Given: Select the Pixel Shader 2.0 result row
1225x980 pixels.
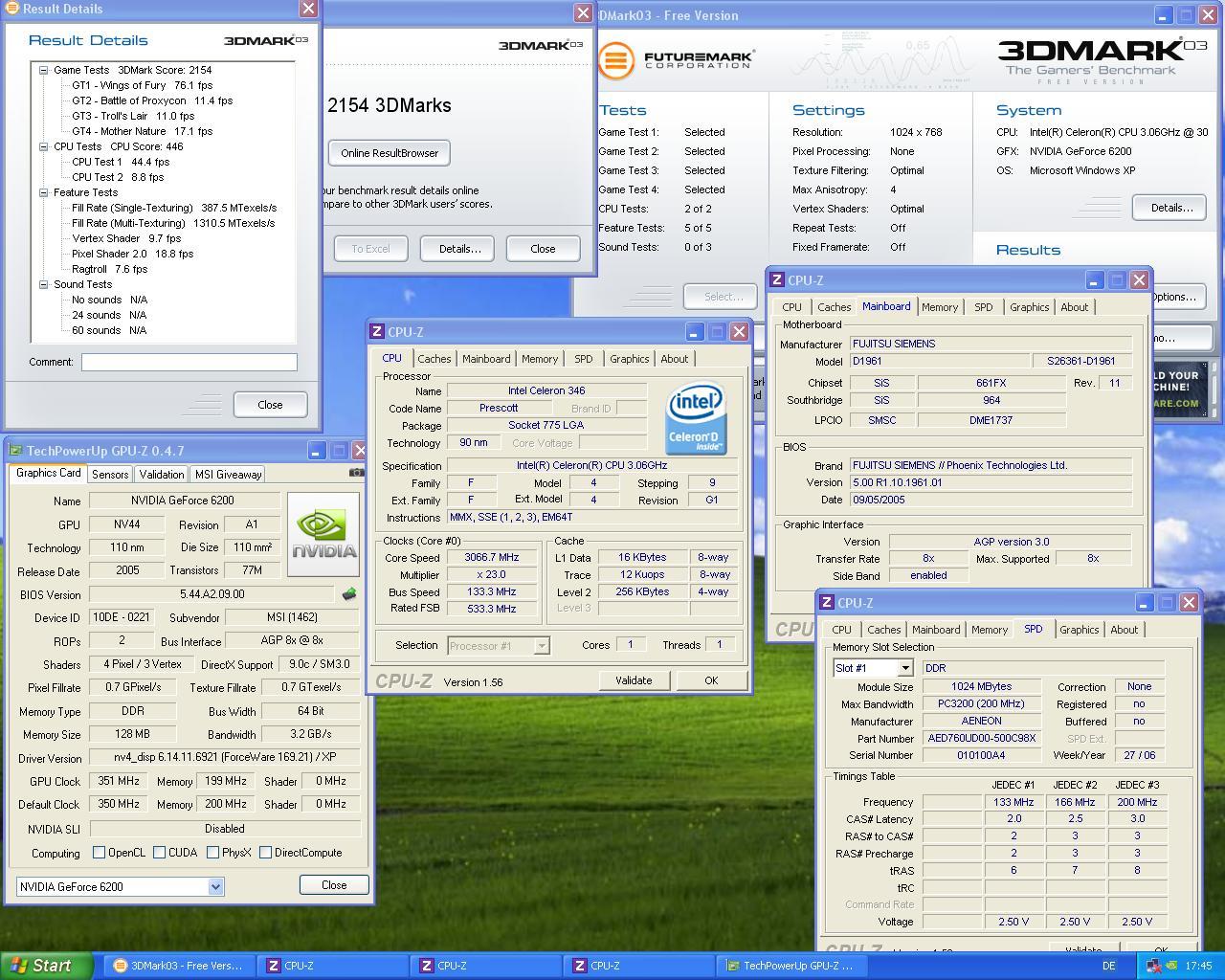Looking at the screenshot, I should click(x=133, y=254).
